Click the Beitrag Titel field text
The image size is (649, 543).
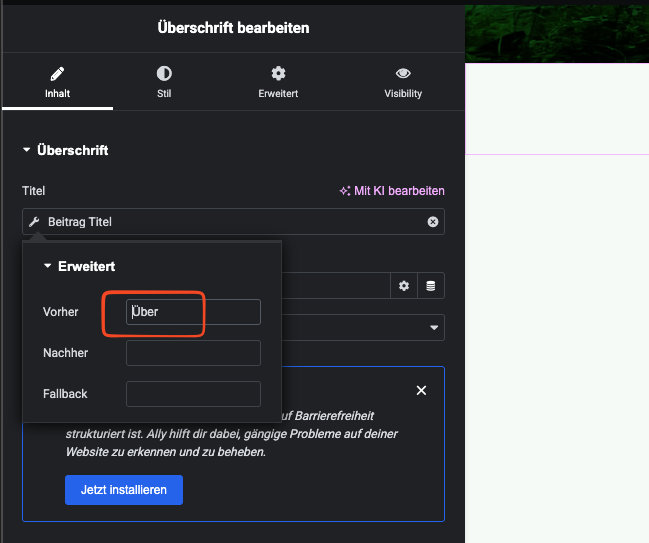80,222
